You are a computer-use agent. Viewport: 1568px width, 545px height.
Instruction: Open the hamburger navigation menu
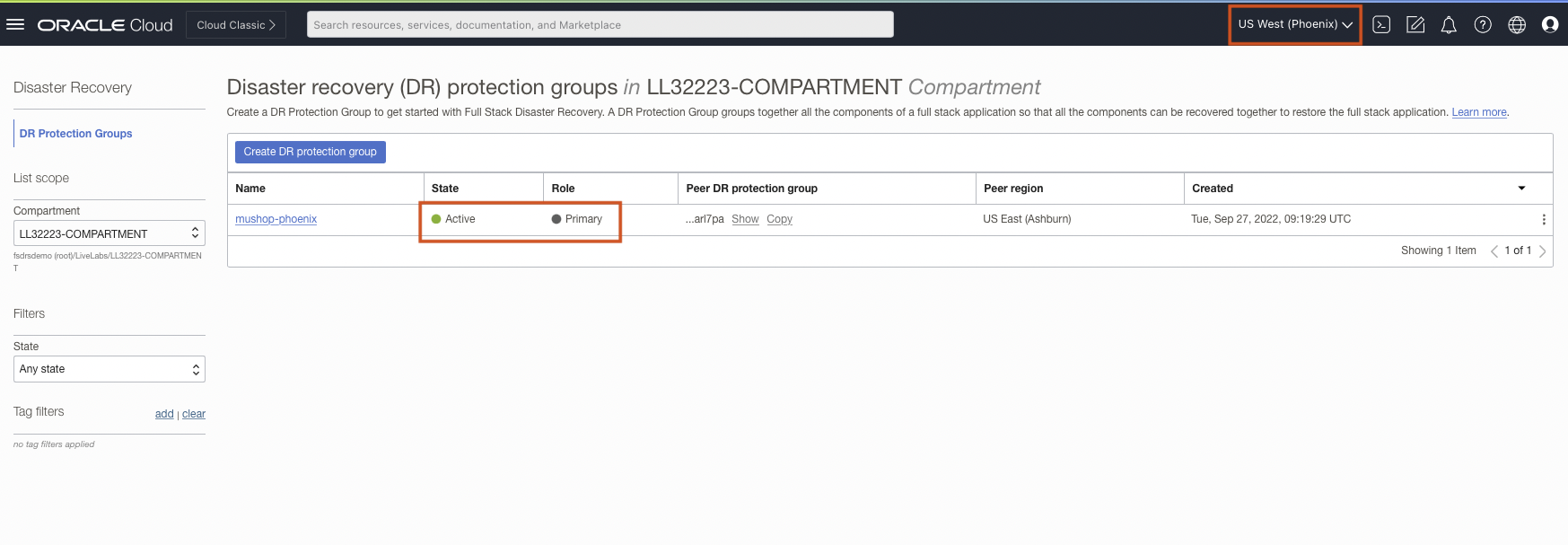(x=15, y=24)
